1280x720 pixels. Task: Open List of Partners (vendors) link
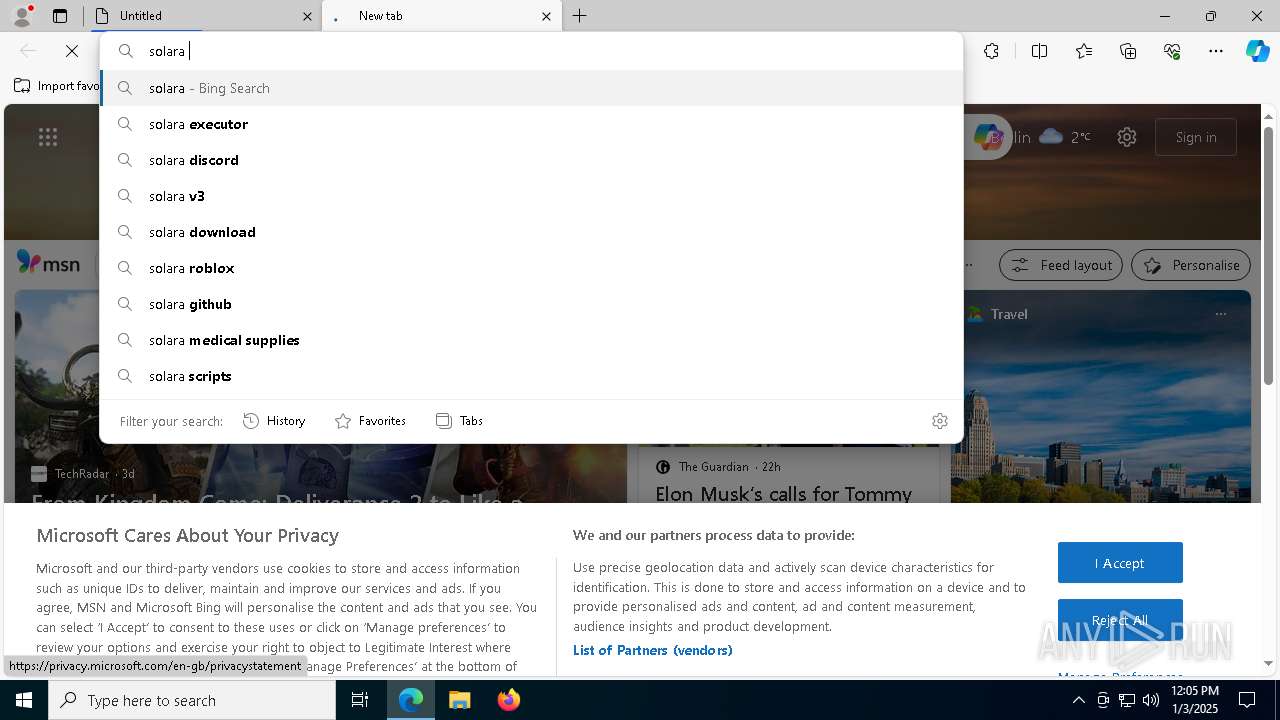652,650
